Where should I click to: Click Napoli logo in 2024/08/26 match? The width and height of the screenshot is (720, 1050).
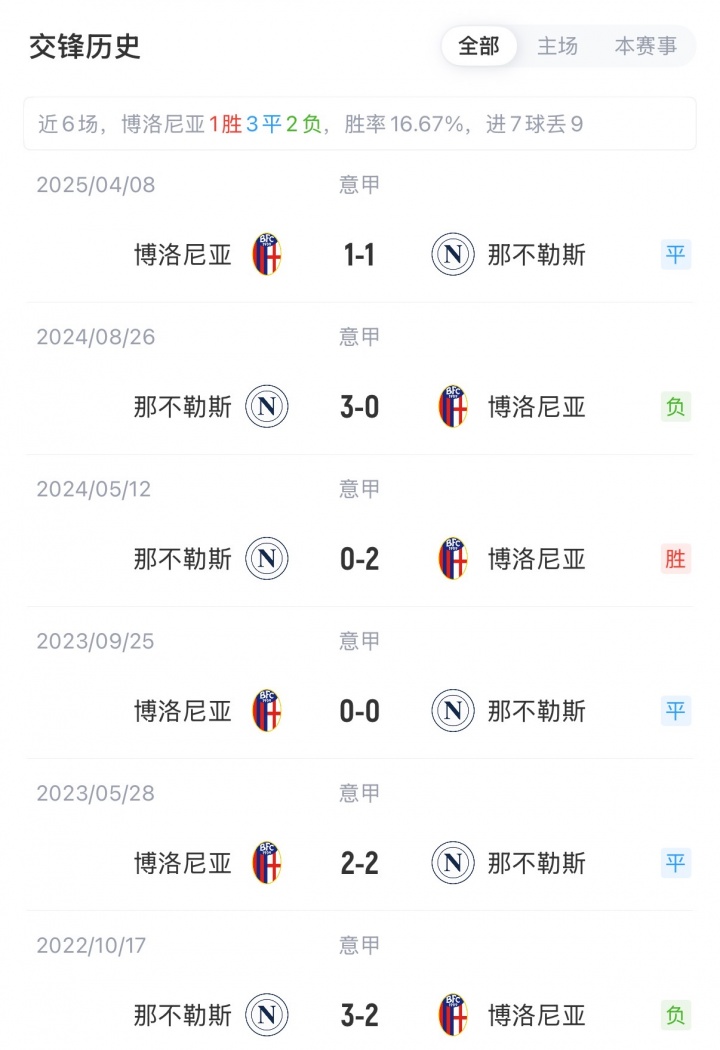tap(267, 407)
